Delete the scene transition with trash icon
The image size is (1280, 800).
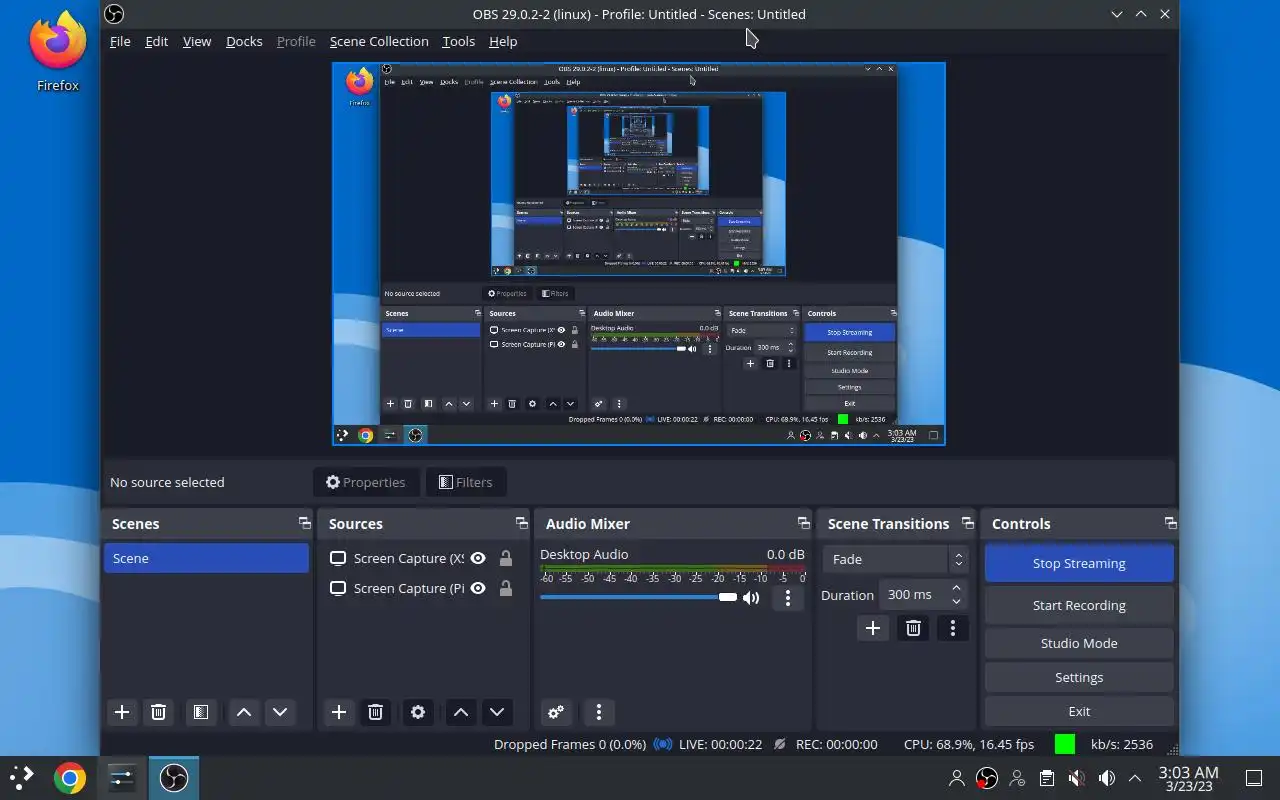913,628
